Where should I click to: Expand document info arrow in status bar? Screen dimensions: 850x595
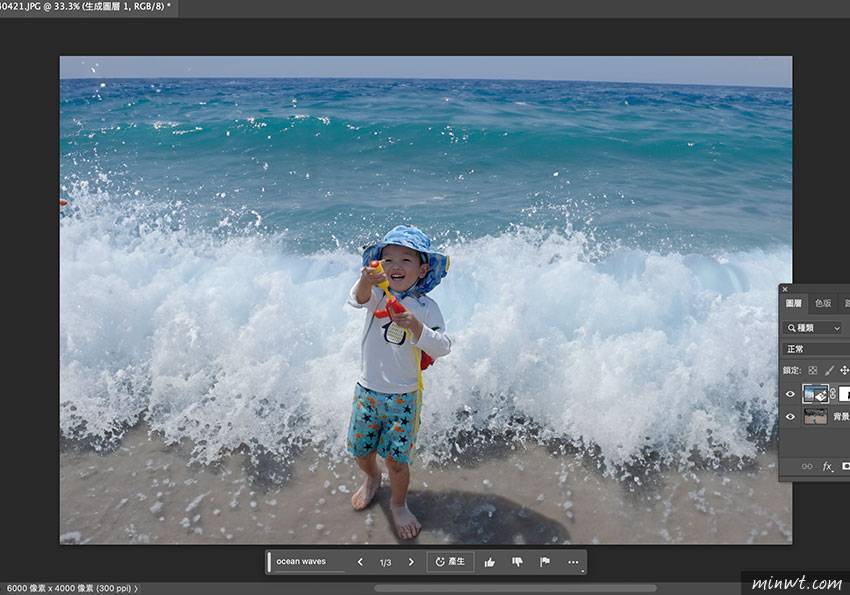[x=136, y=589]
